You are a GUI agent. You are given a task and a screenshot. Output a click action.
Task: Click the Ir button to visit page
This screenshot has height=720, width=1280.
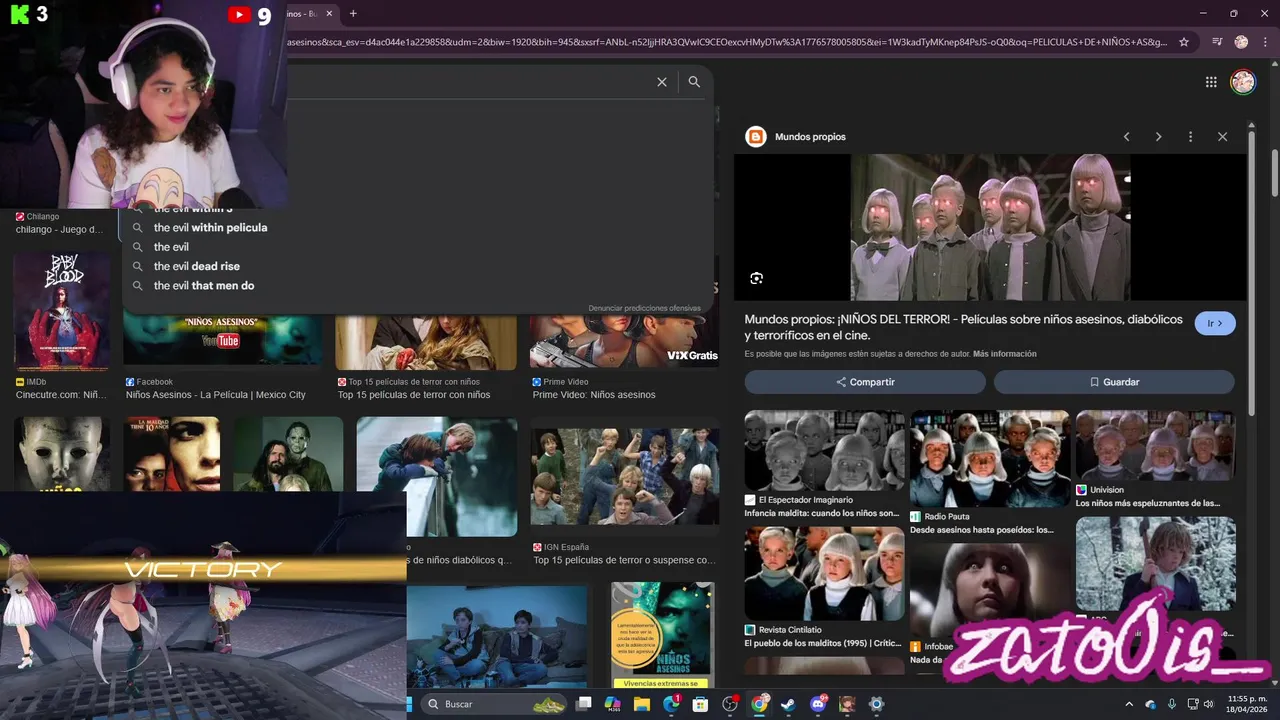[x=1215, y=323]
